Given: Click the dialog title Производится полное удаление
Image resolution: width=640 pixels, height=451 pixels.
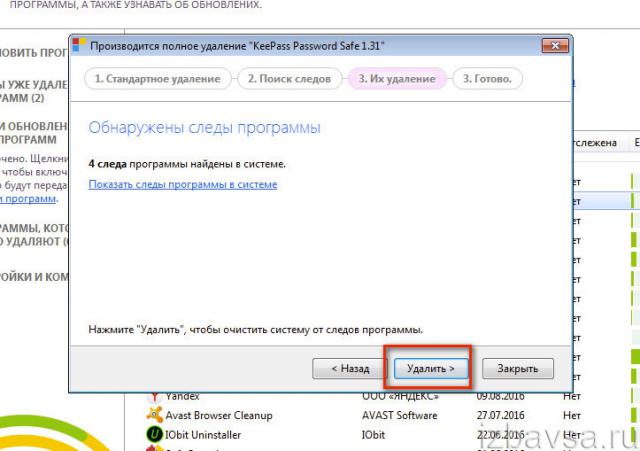Looking at the screenshot, I should pos(237,46).
